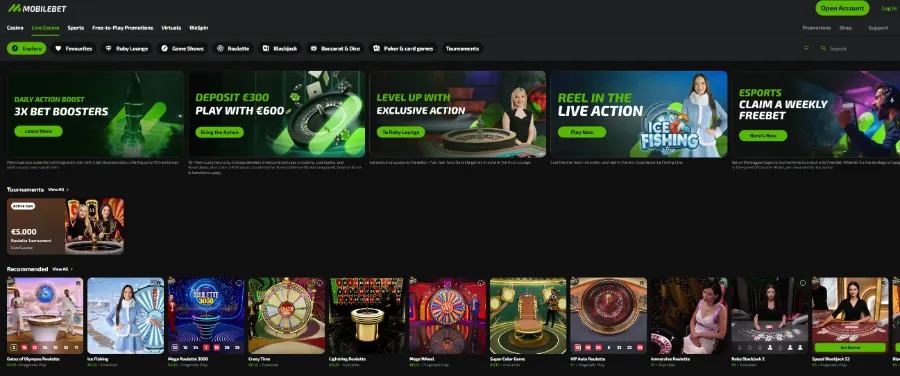The width and height of the screenshot is (900, 376).
Task: Click info icon on VIP Auto Roulette
Action: (642, 283)
